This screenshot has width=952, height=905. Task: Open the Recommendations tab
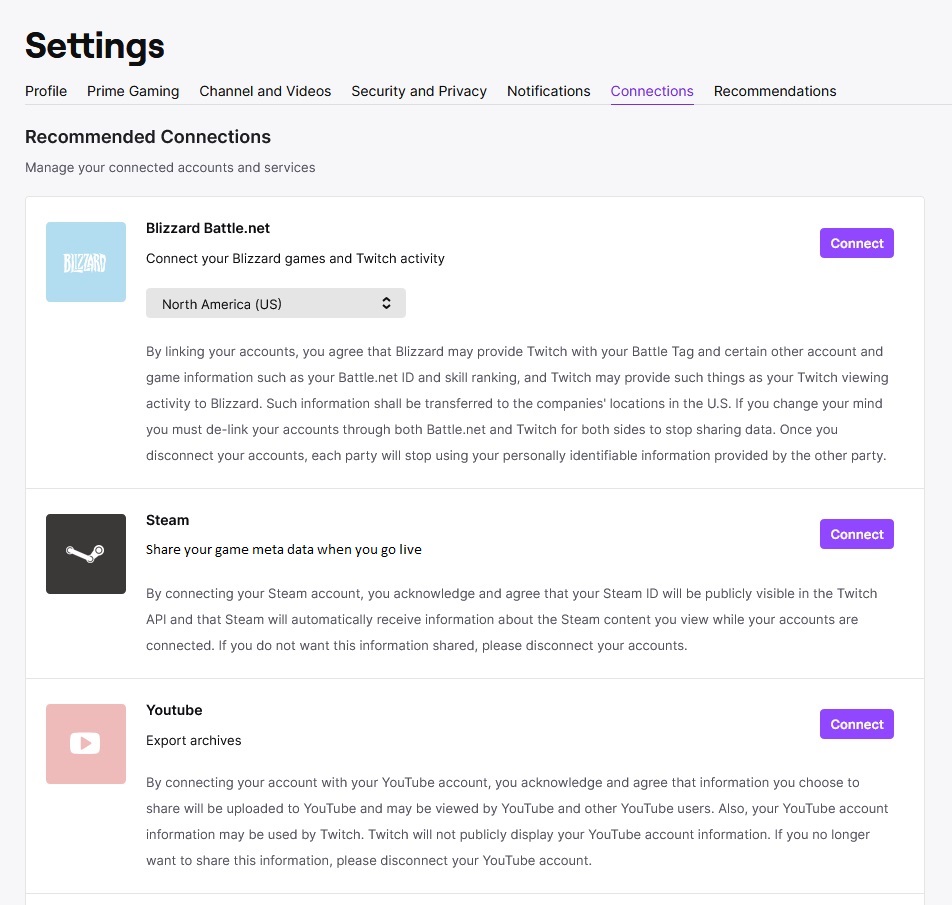[x=775, y=91]
